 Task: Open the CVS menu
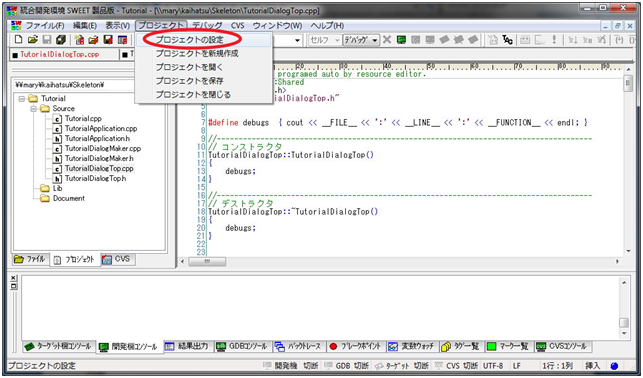pyautogui.click(x=237, y=25)
